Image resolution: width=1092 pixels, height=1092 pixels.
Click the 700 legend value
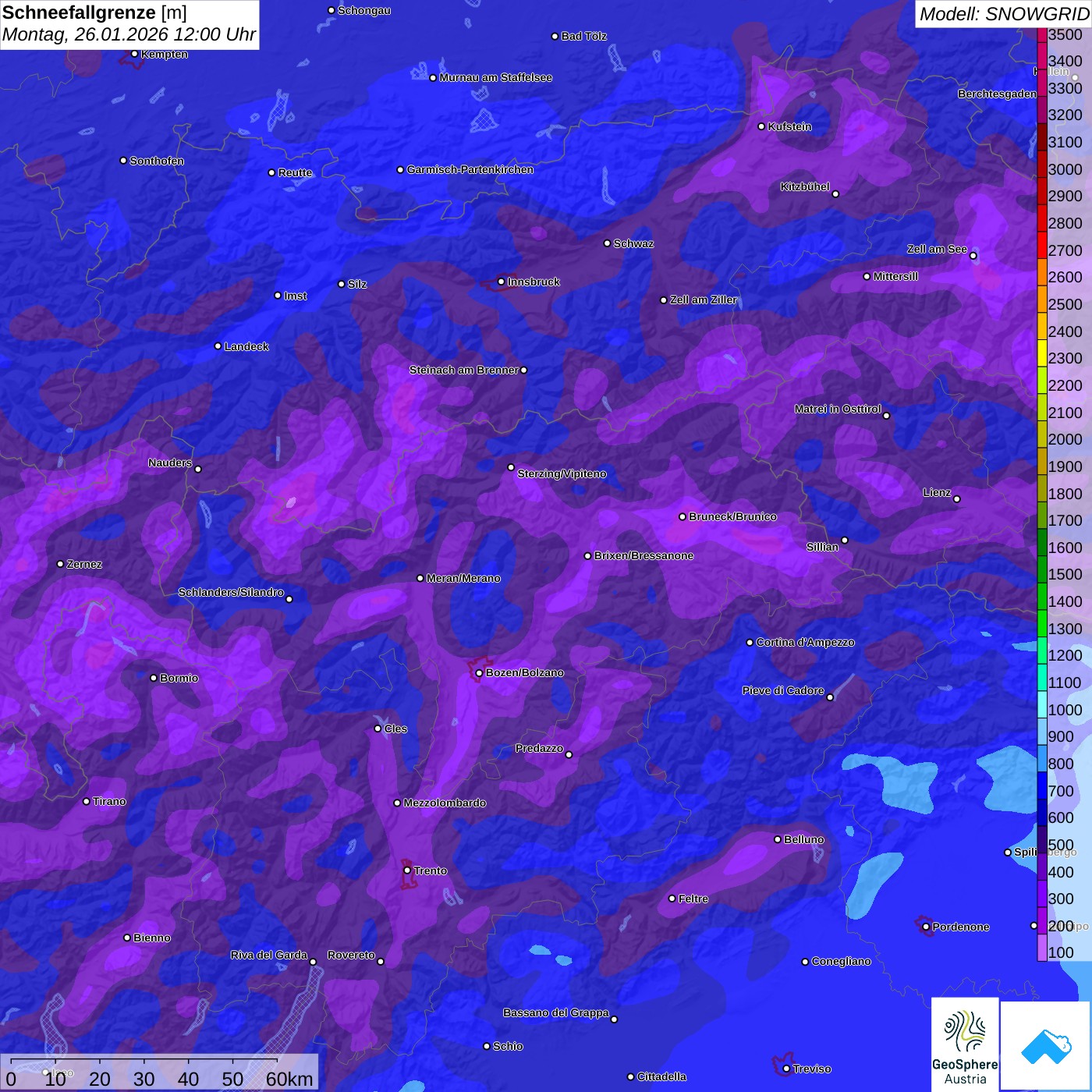(1062, 791)
